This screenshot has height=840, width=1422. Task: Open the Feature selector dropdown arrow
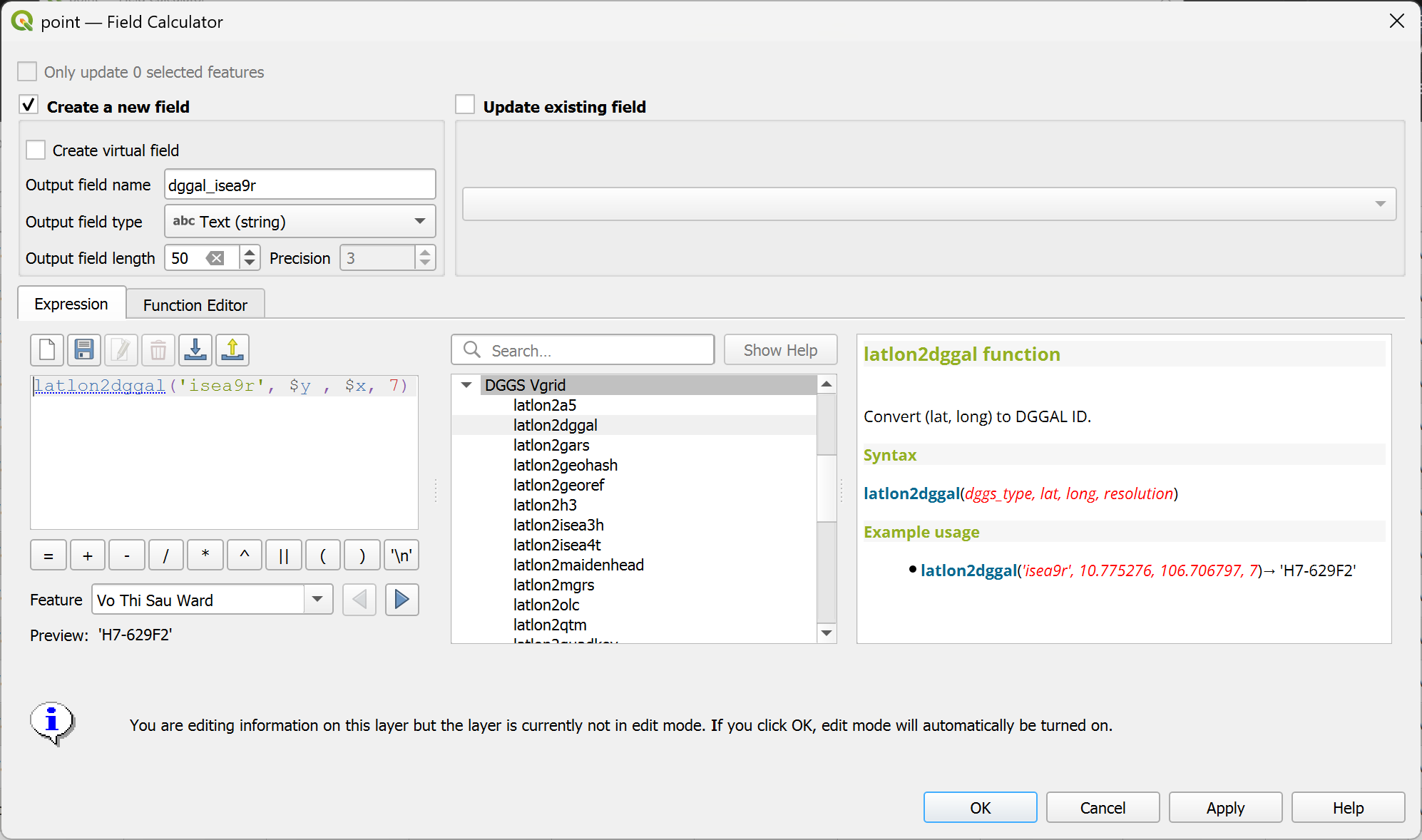[317, 600]
